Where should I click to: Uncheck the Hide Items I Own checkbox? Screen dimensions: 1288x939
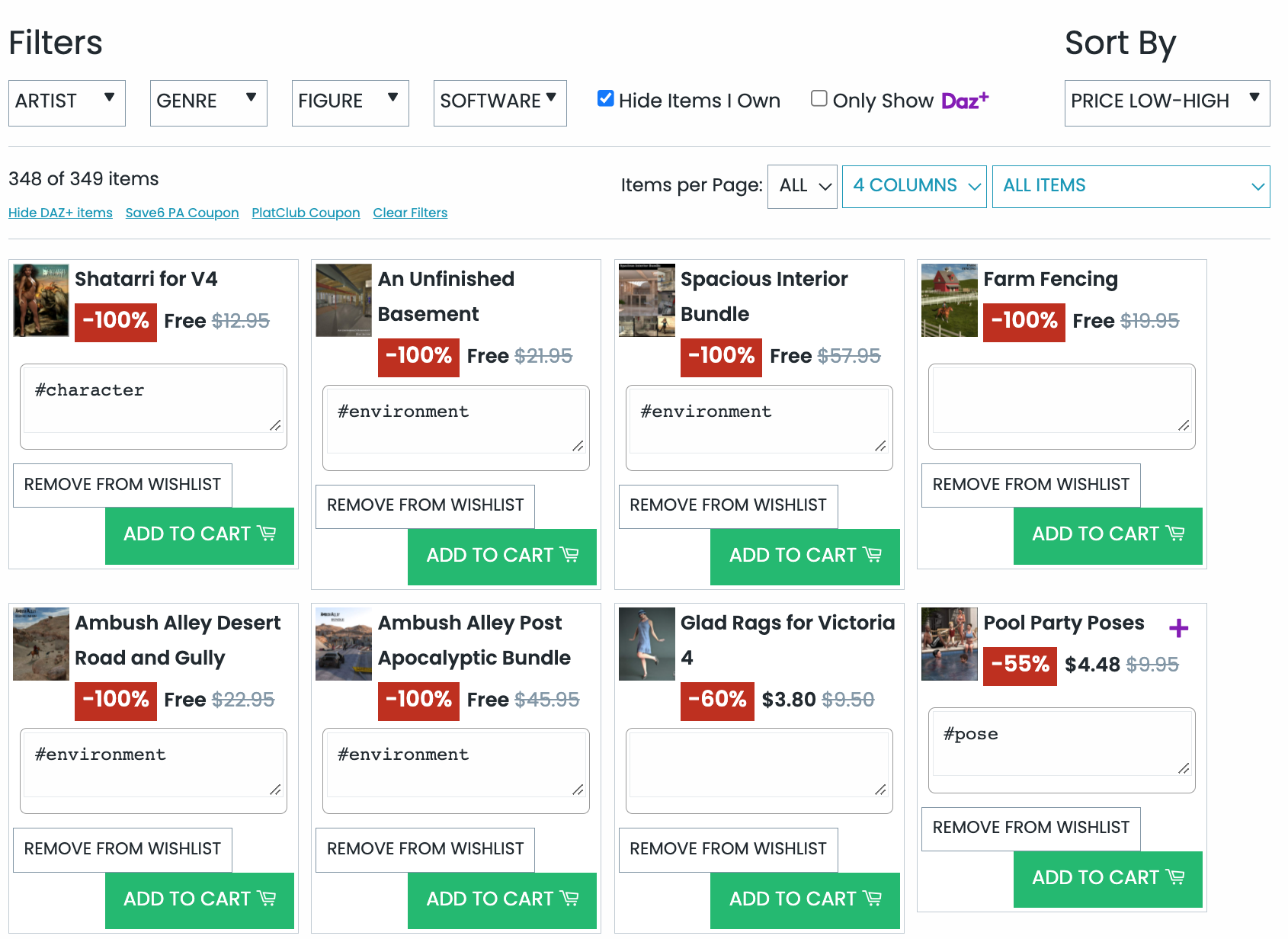pyautogui.click(x=606, y=98)
